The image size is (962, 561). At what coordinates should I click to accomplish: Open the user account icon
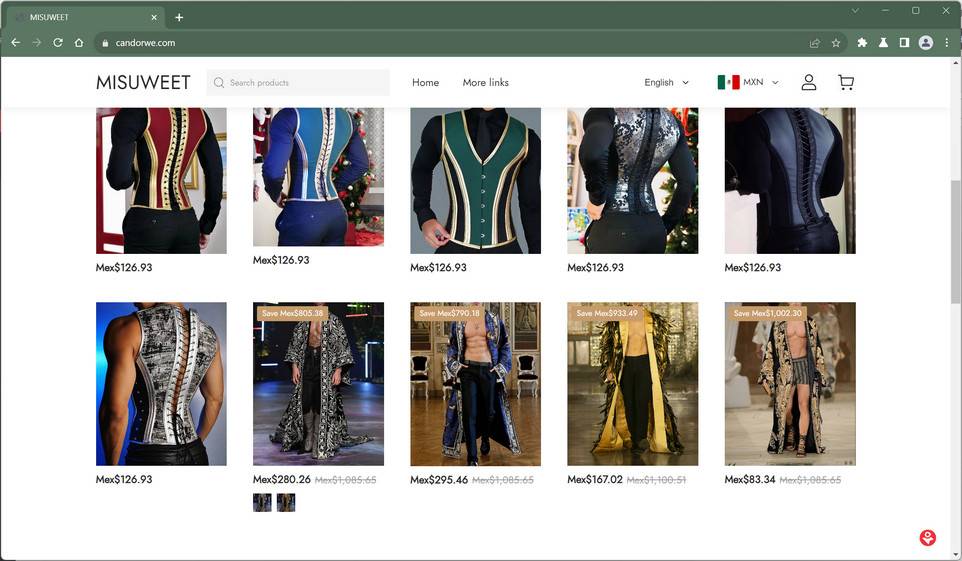[809, 82]
